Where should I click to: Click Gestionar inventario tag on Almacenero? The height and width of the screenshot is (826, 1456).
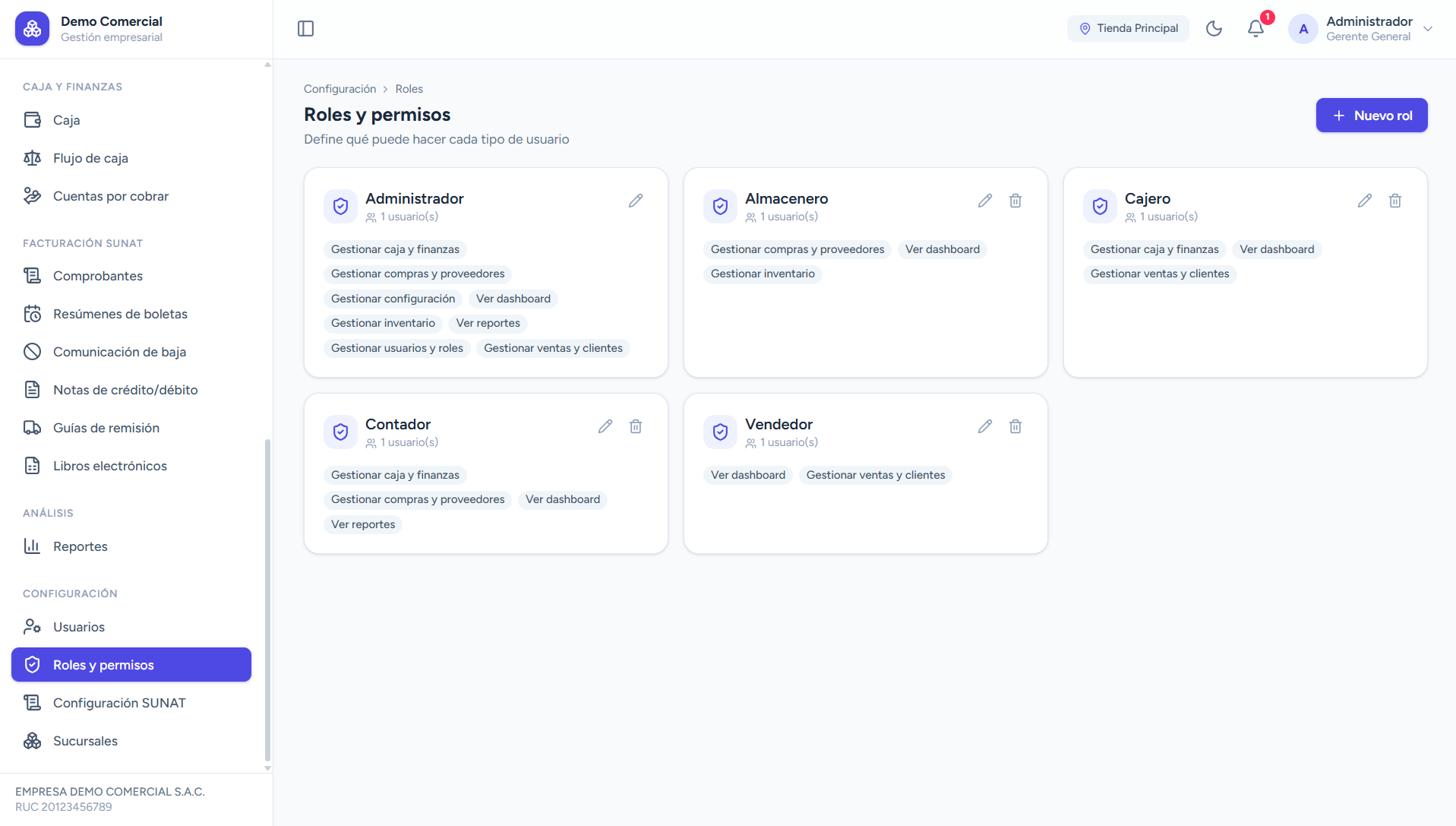(x=763, y=274)
